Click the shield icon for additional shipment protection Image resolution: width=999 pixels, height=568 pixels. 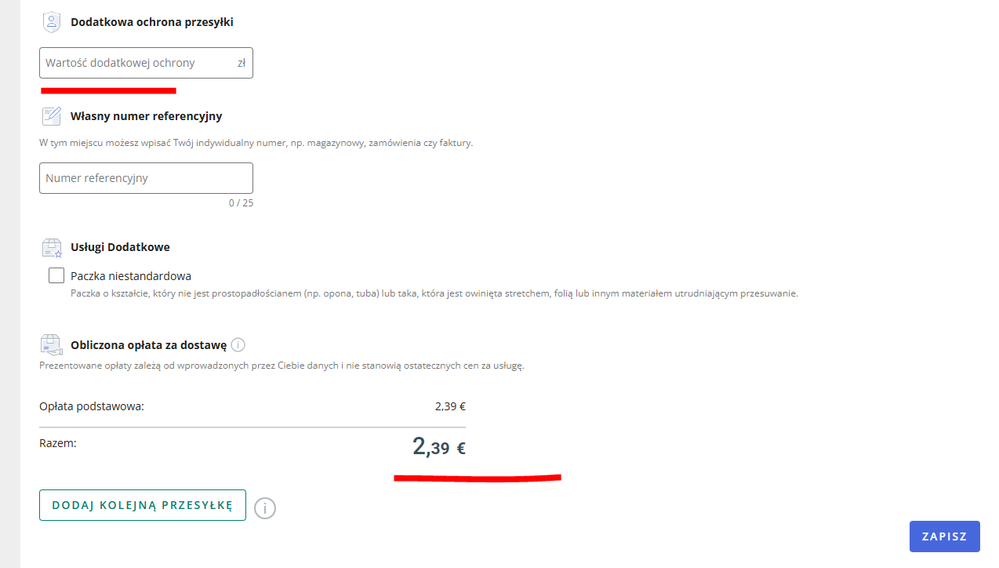pyautogui.click(x=52, y=22)
